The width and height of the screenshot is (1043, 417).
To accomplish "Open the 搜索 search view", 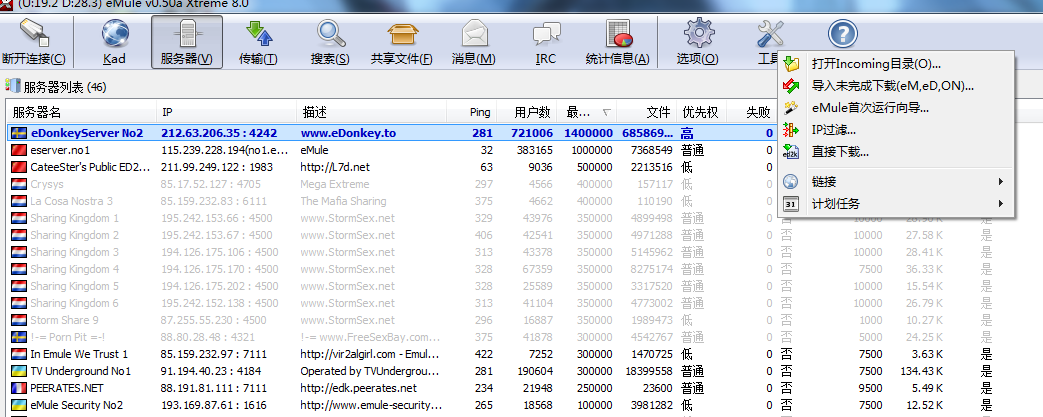I will [x=330, y=42].
